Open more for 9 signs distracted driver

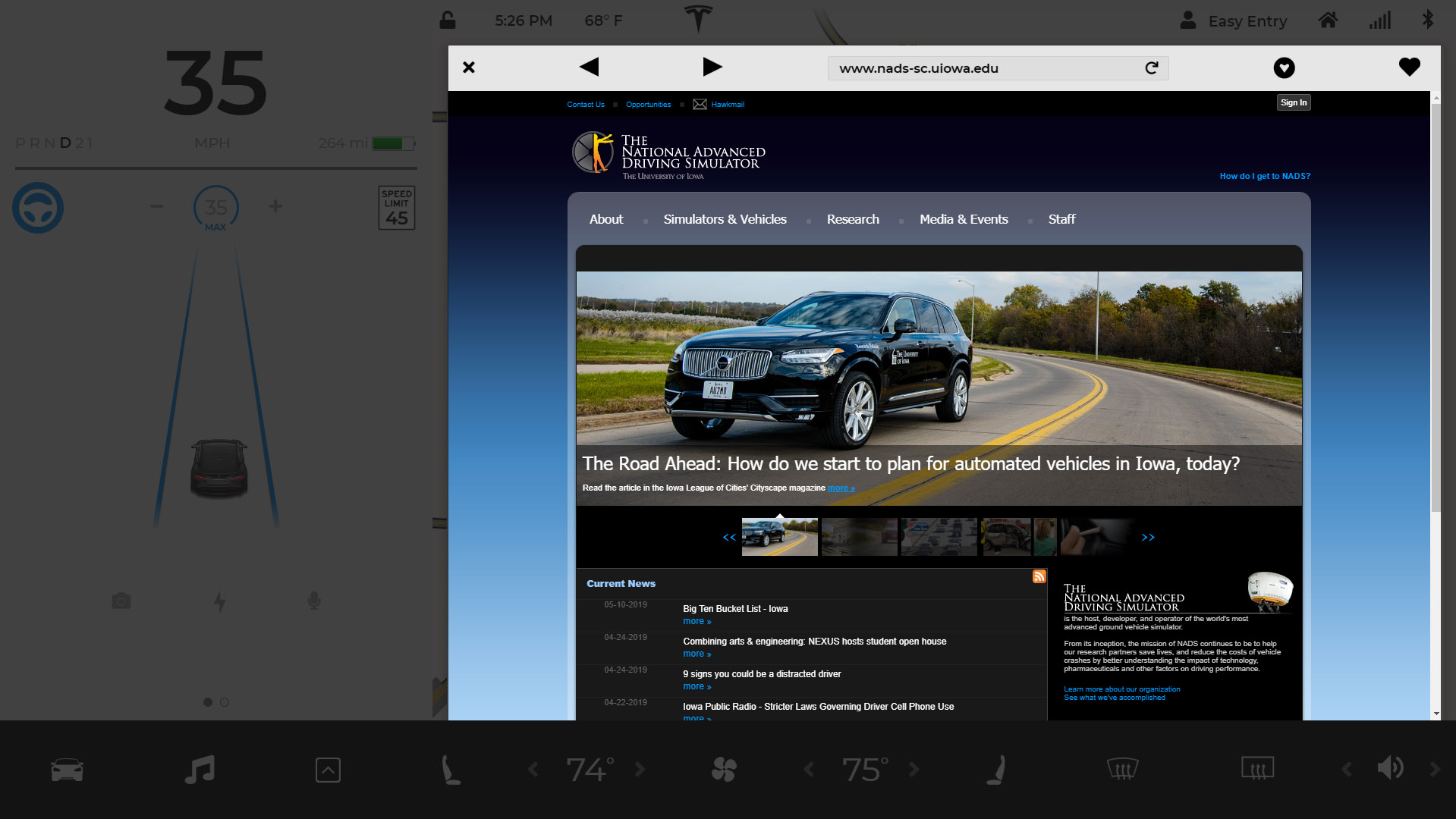[x=697, y=687]
